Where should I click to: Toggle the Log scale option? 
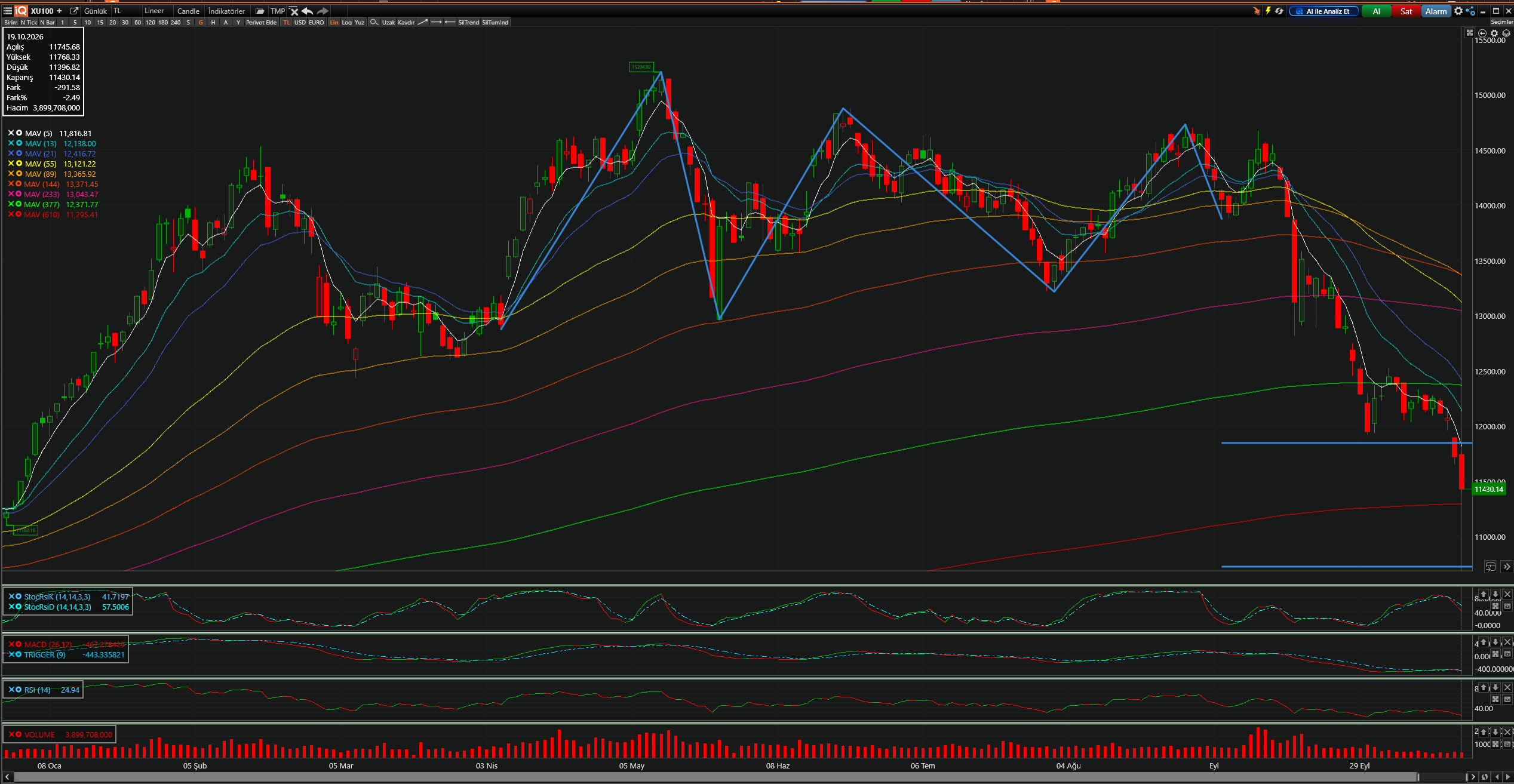click(x=346, y=22)
